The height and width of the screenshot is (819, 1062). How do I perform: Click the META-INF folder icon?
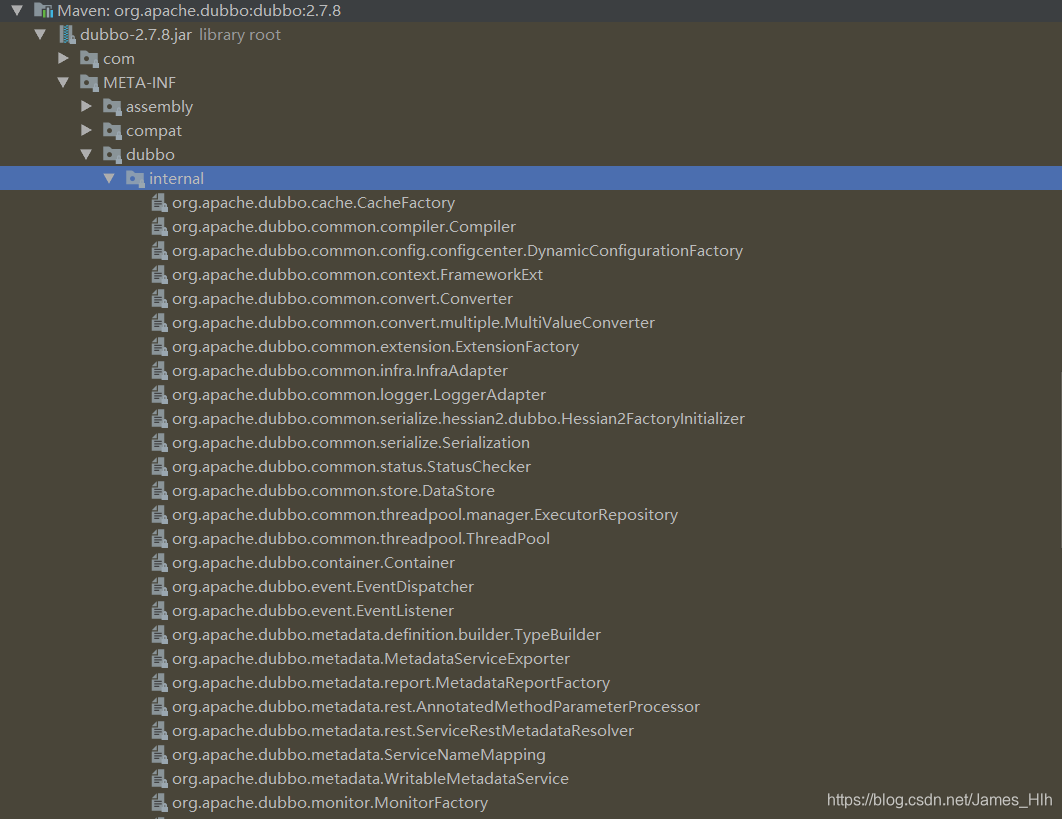pos(89,83)
